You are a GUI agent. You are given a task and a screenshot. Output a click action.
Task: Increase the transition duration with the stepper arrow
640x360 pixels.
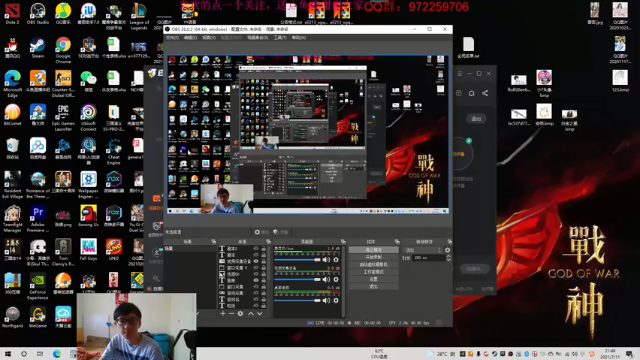click(449, 256)
